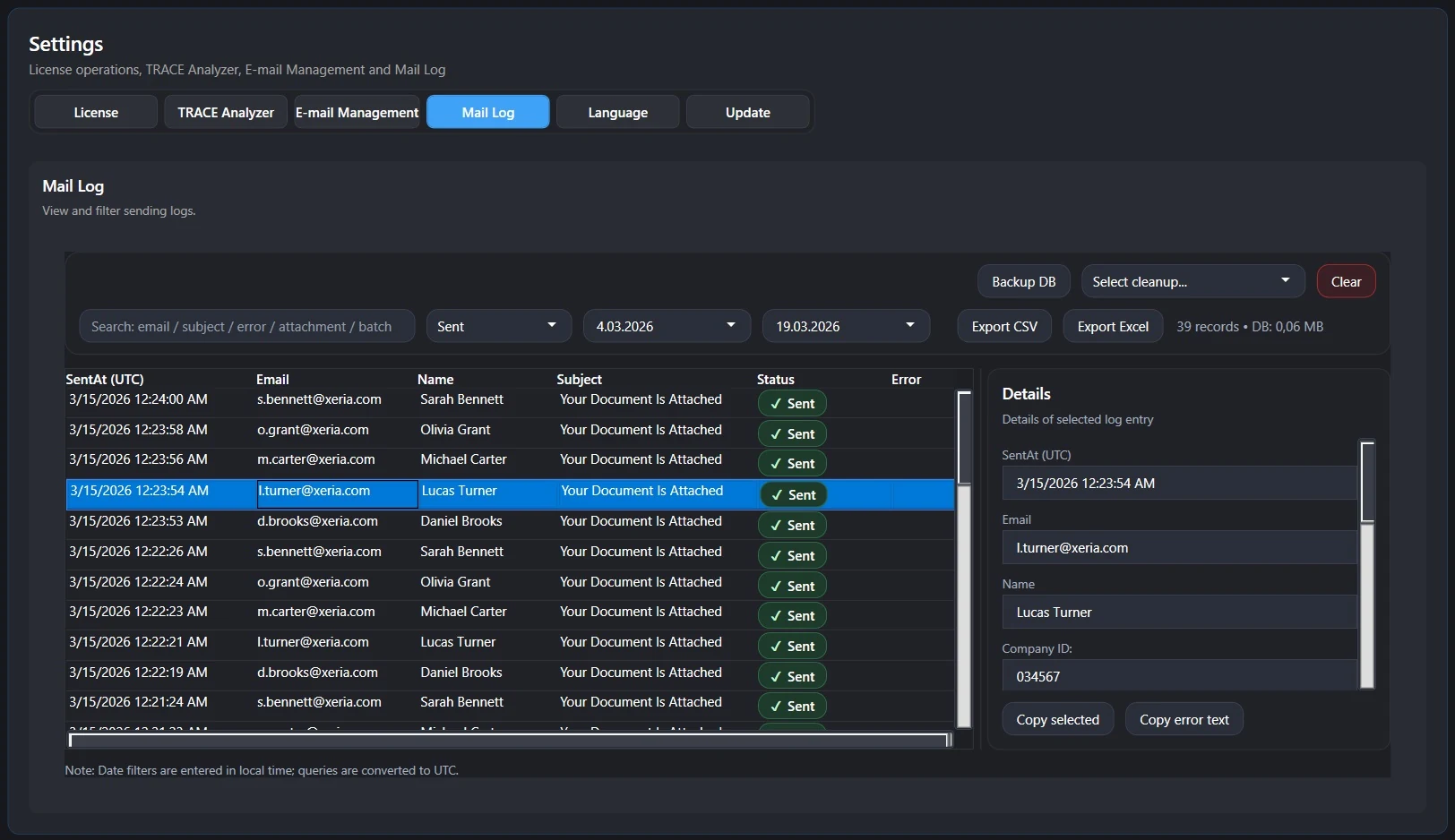
Task: Switch to the TRACE Analyzer tab
Action: pos(226,113)
